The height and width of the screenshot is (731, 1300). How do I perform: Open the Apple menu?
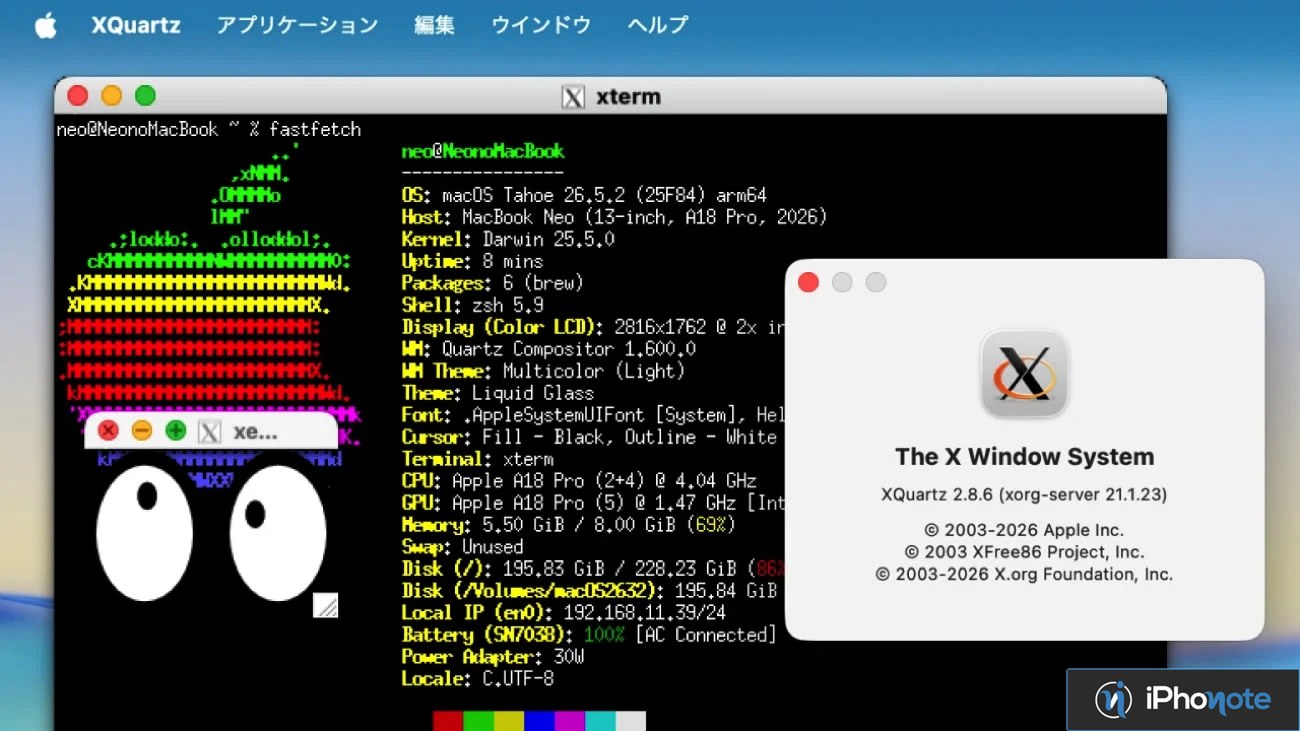(x=46, y=25)
